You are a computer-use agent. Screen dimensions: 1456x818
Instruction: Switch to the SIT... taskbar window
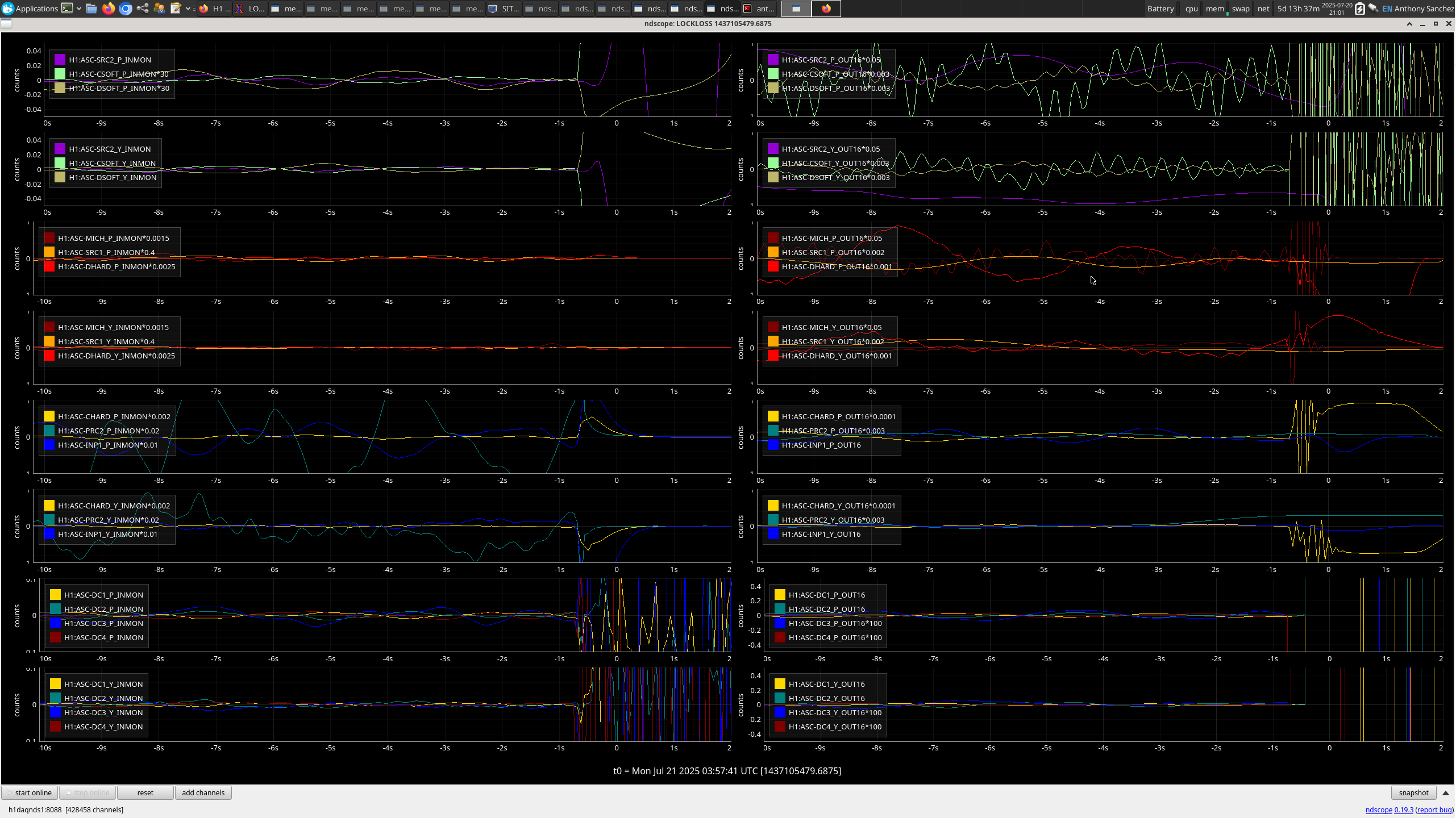coord(505,9)
